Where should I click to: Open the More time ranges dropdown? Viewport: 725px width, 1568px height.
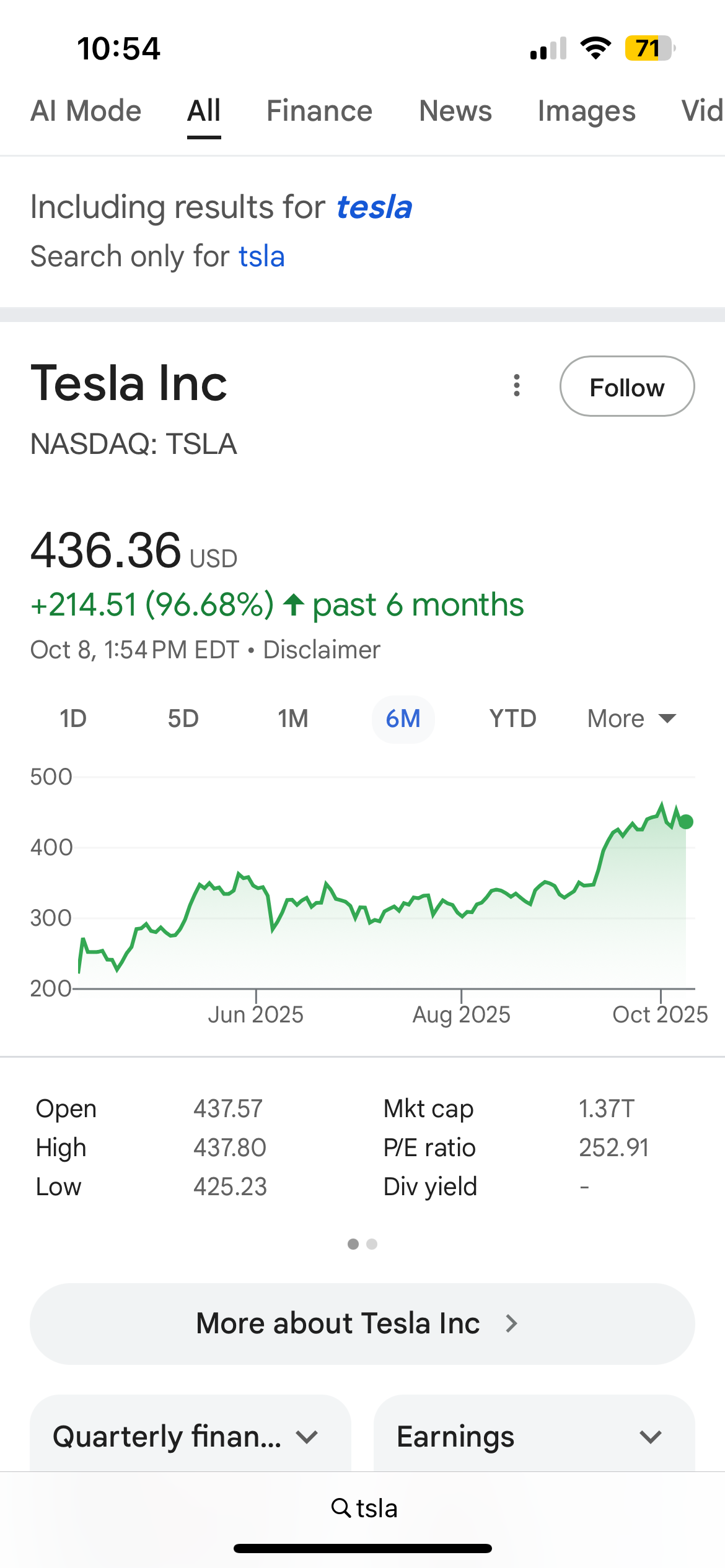pos(631,718)
